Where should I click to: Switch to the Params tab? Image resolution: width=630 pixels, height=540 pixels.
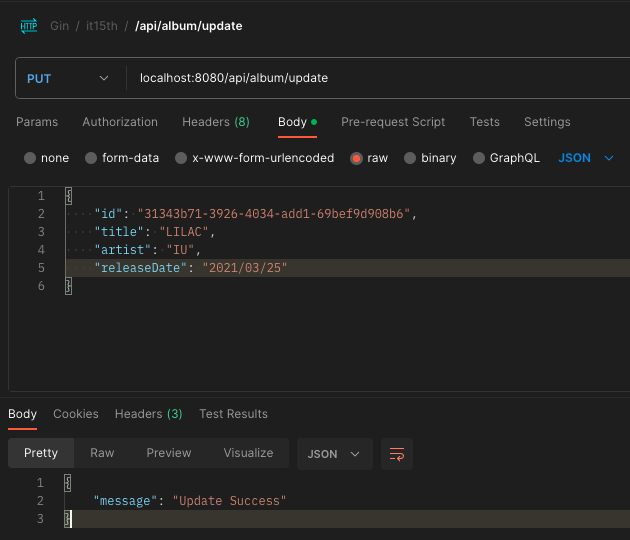point(37,122)
